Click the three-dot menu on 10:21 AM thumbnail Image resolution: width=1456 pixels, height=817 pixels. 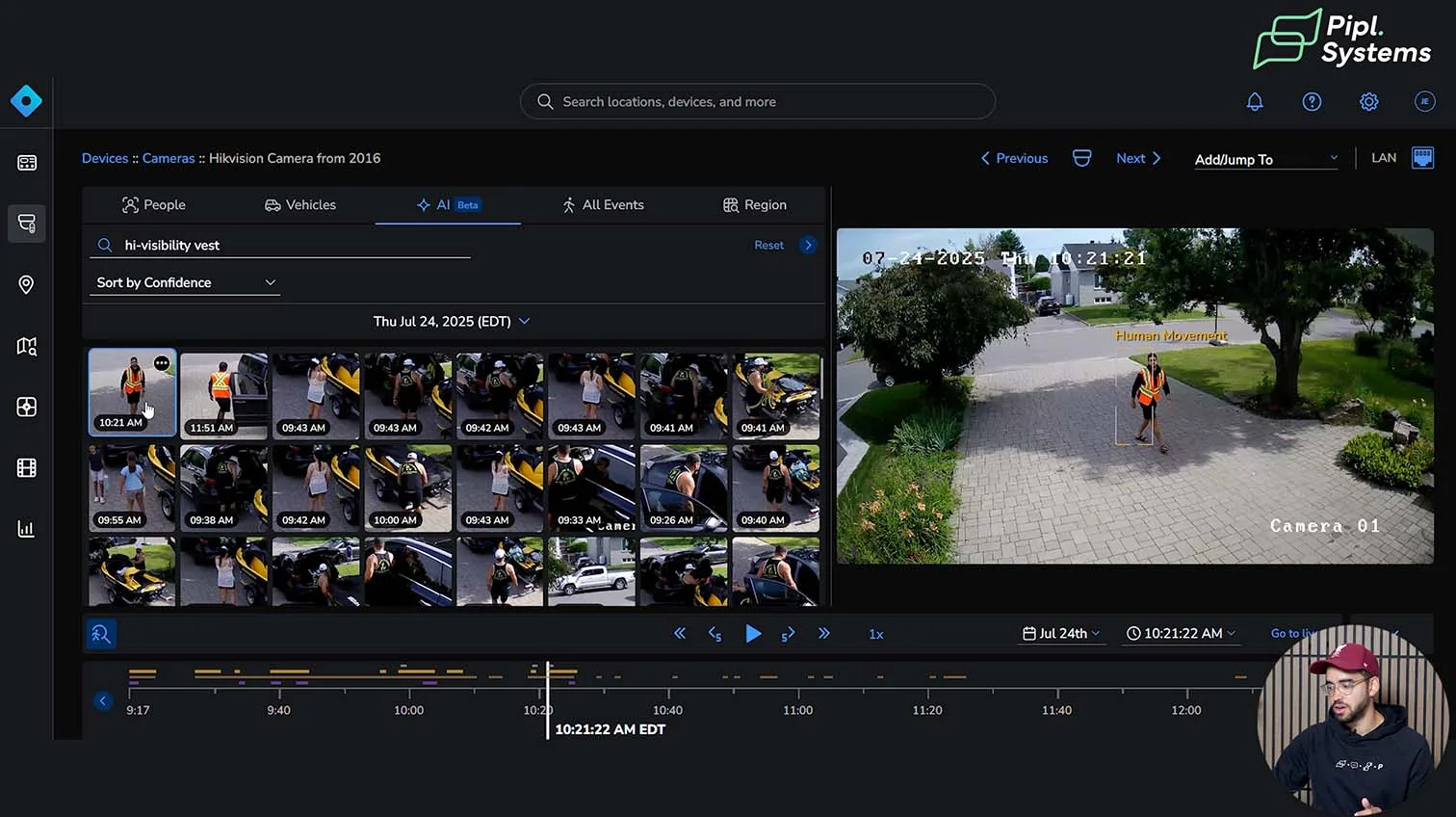[x=162, y=363]
